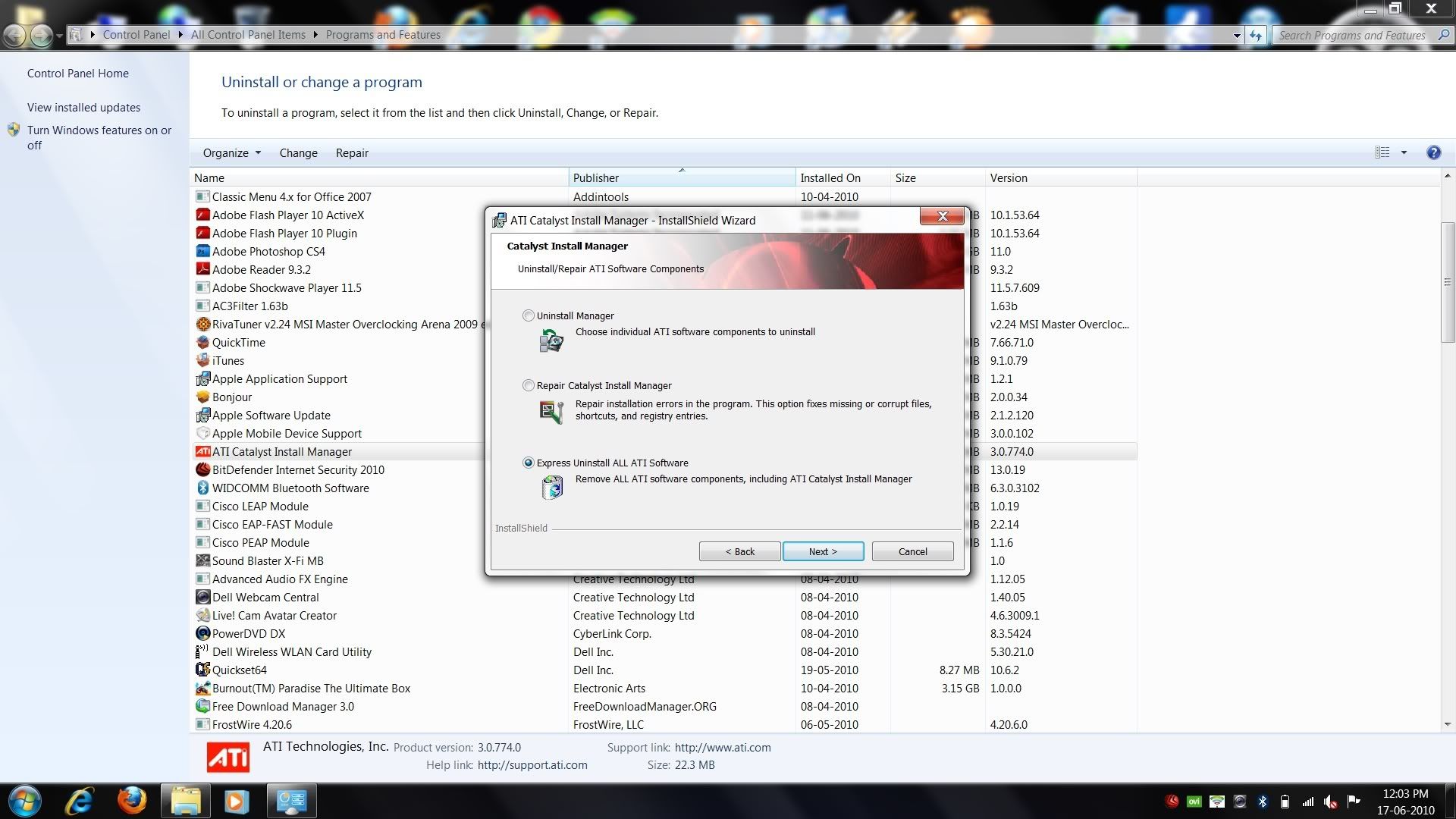Close the ATI Catalyst Install Manager dialog

coord(942,216)
